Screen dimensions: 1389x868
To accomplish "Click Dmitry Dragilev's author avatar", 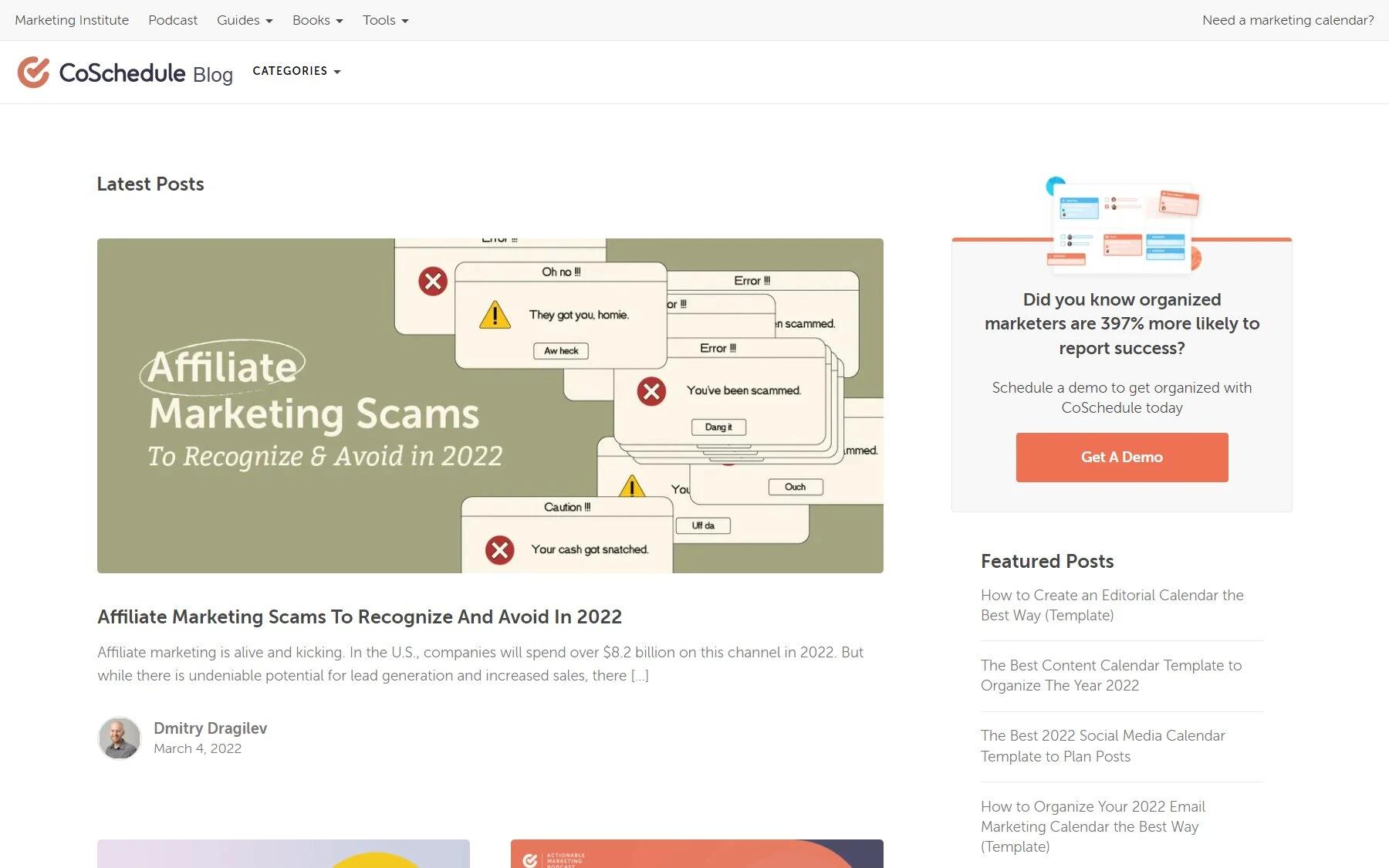I will pyautogui.click(x=120, y=738).
